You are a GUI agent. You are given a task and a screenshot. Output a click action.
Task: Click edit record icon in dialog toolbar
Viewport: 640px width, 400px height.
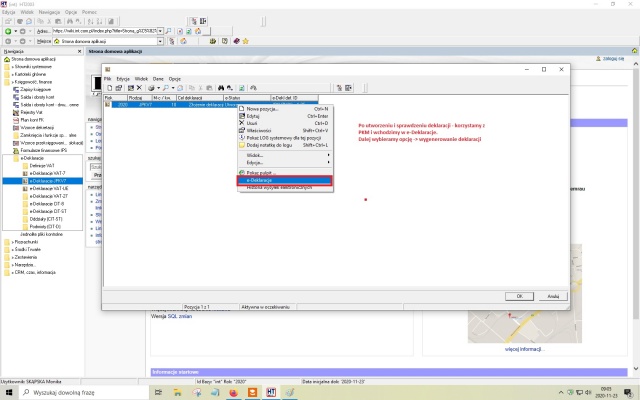point(131,88)
